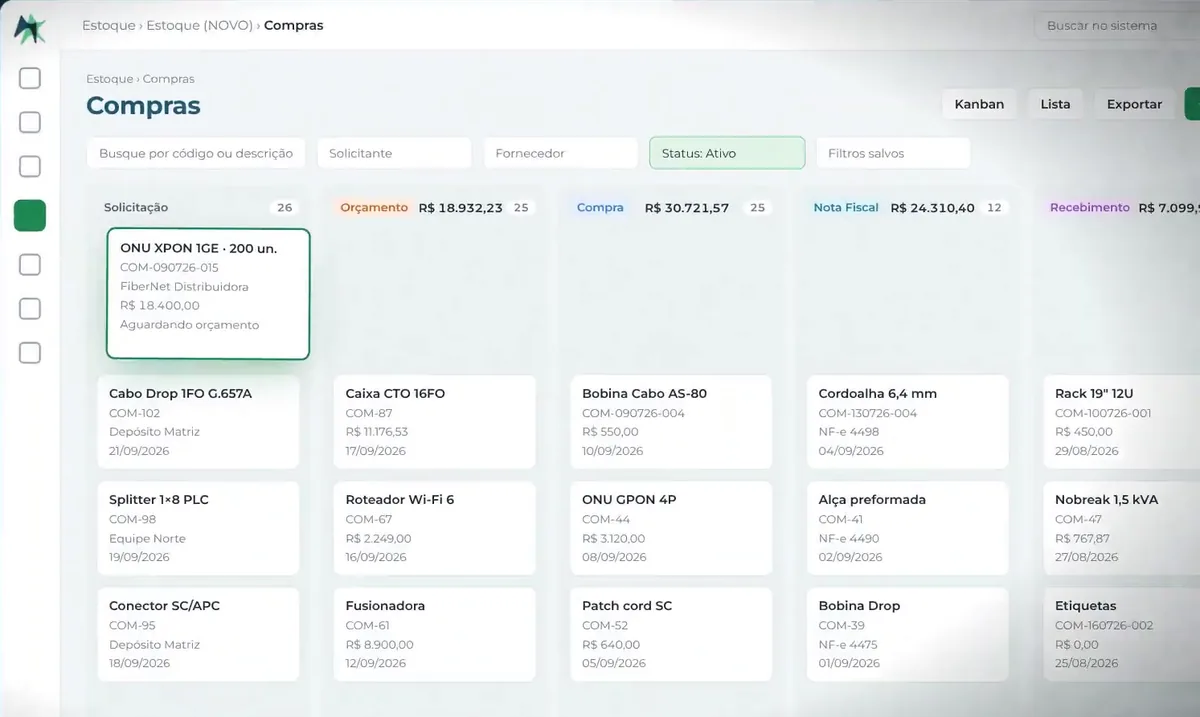Click Compras in the top breadcrumb
The image size is (1200, 717).
(x=294, y=25)
